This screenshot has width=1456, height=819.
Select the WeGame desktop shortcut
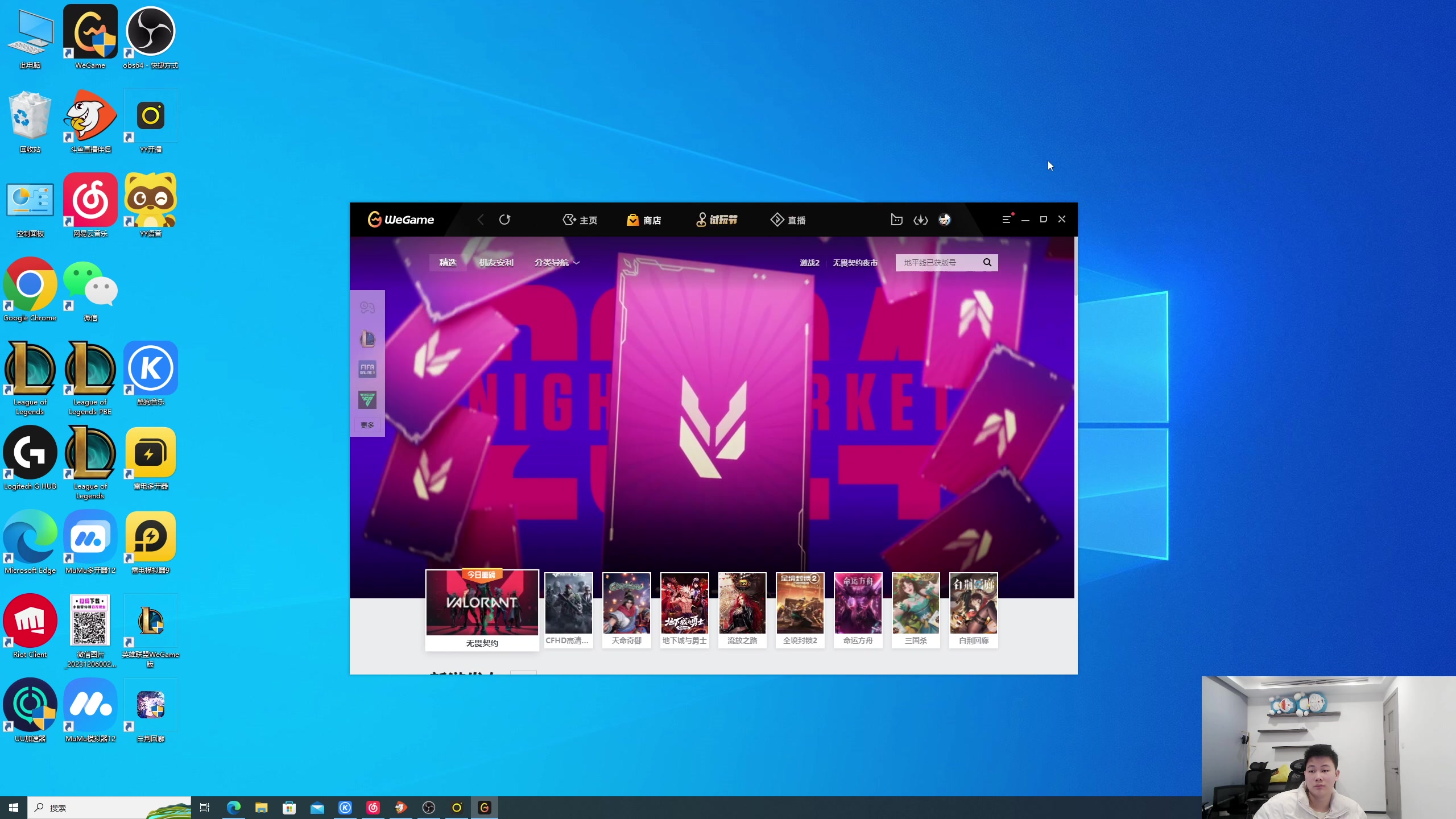pyautogui.click(x=90, y=37)
